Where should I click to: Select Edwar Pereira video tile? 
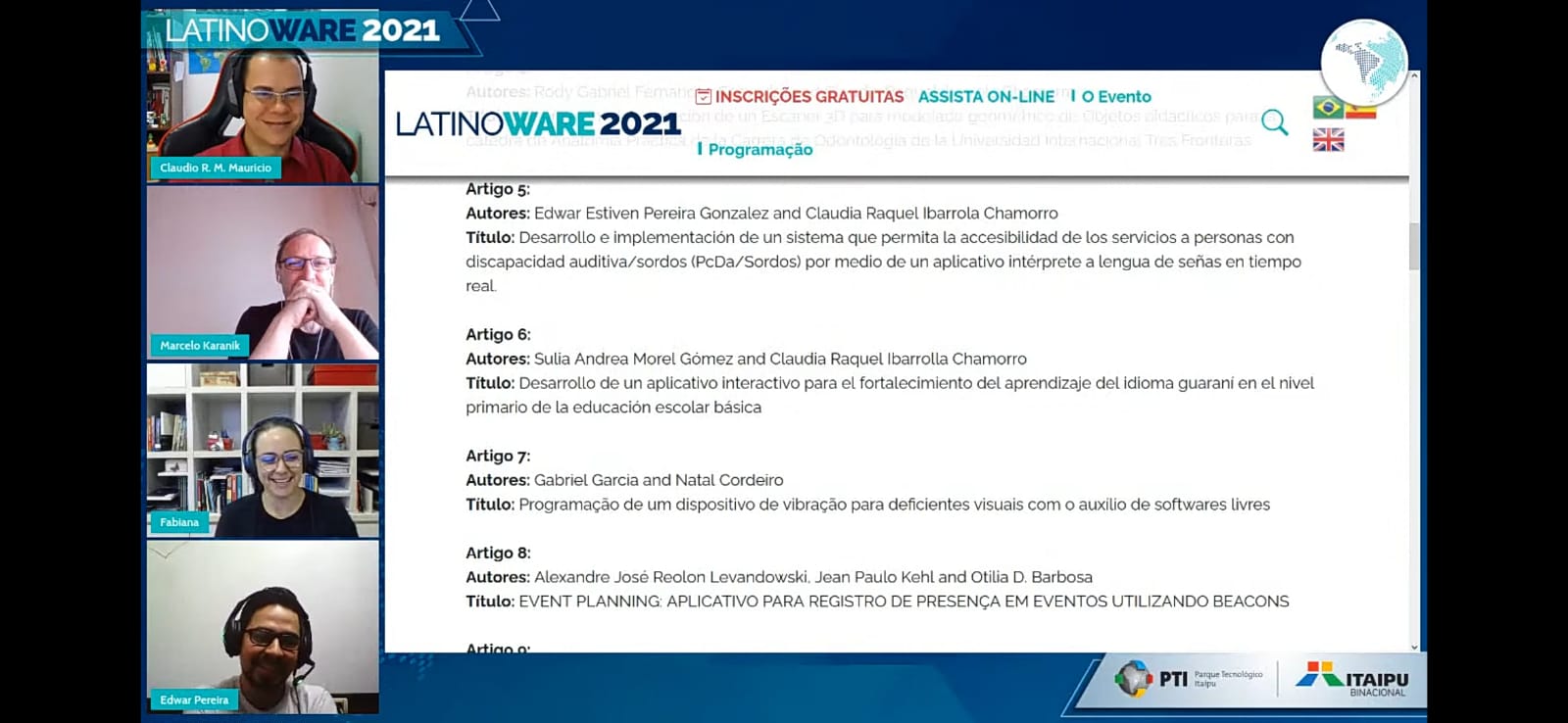(263, 627)
